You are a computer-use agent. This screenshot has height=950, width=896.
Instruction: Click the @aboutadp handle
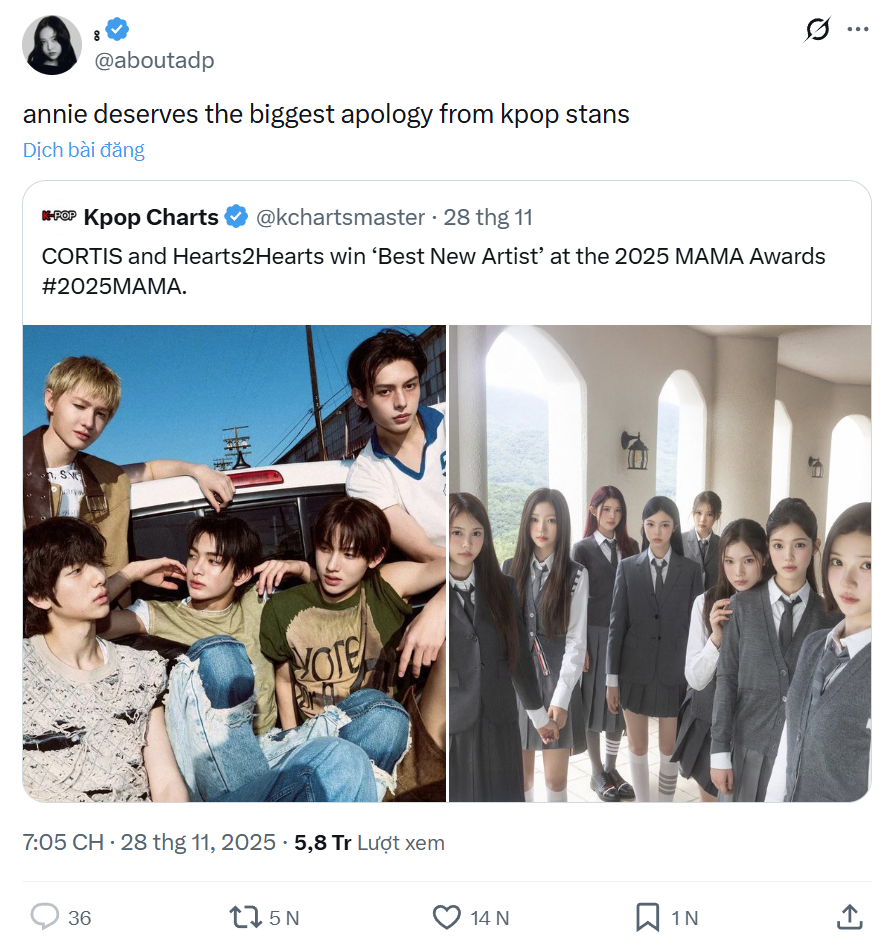154,60
